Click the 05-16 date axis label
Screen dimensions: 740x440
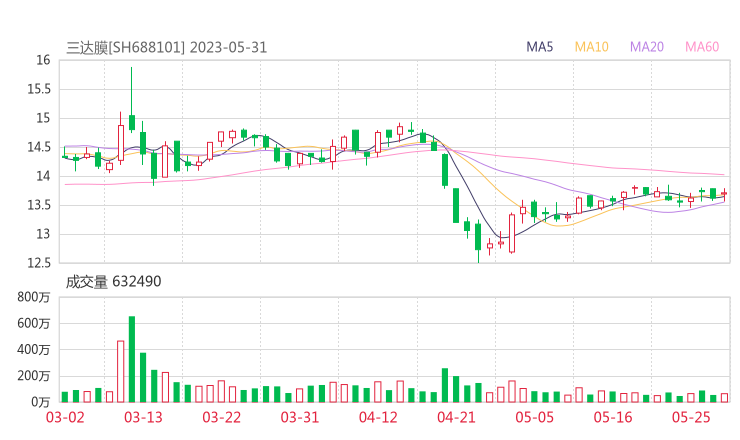point(613,417)
